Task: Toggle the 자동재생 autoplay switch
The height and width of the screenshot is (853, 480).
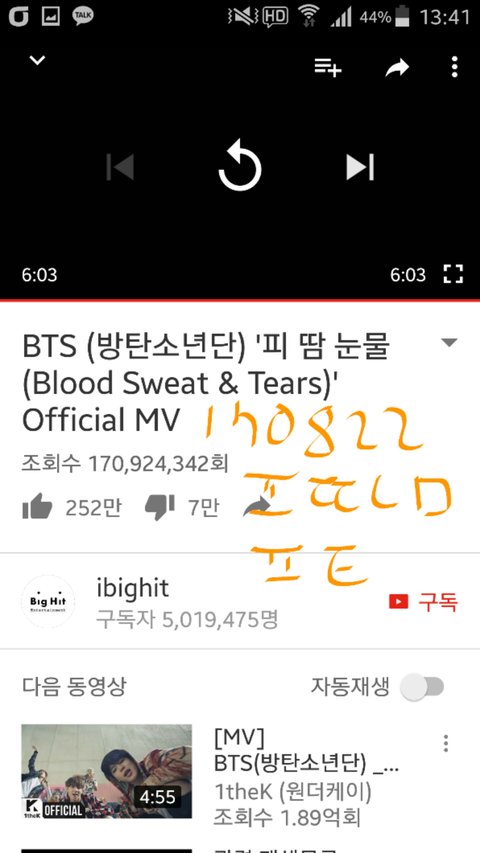Action: (x=422, y=687)
